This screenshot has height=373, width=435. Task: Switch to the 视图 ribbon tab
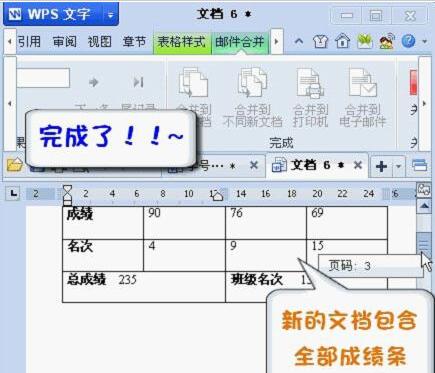99,42
